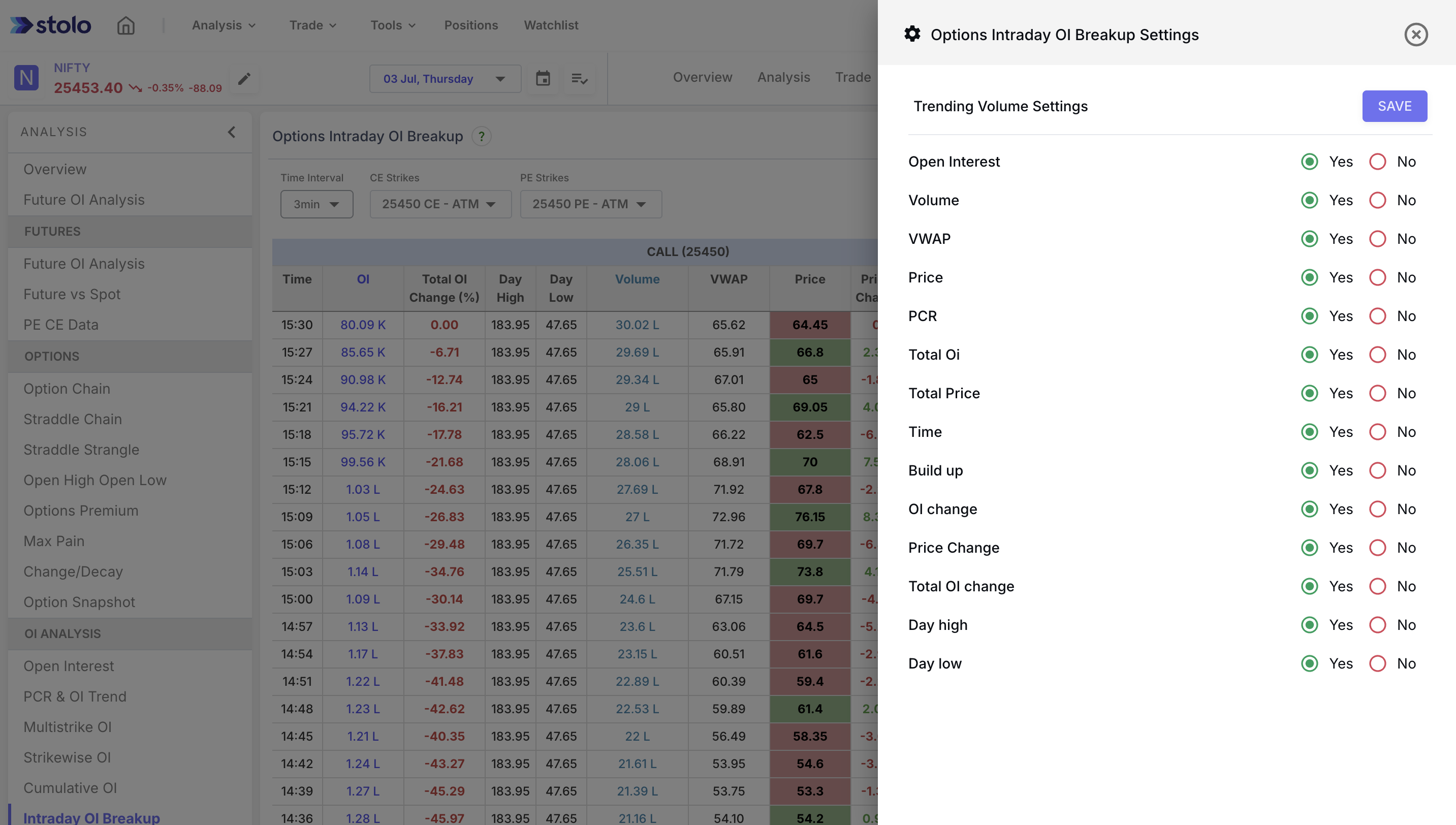The height and width of the screenshot is (825, 1456).
Task: Set Open Interest to No
Action: [x=1377, y=162]
